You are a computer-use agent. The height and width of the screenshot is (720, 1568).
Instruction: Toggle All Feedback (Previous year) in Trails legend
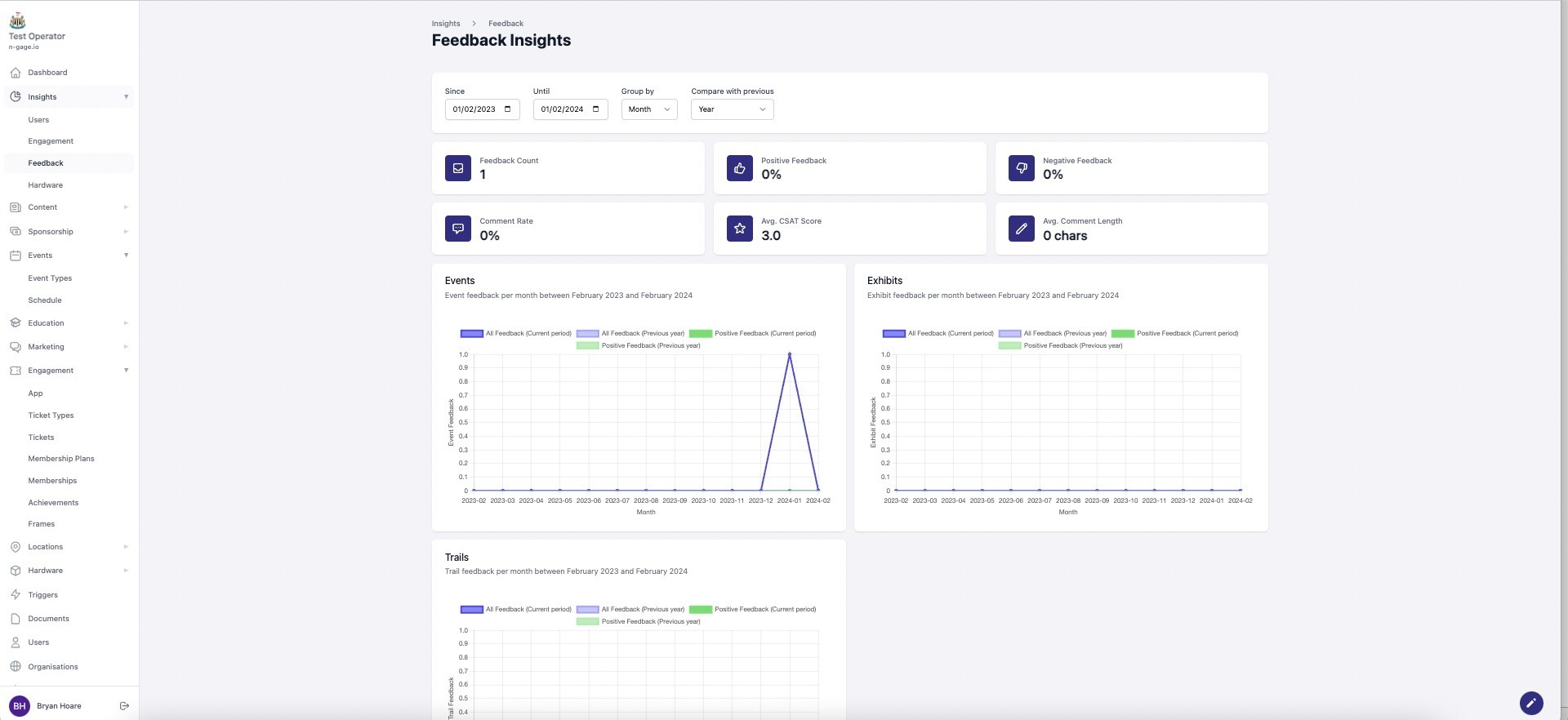[x=630, y=610]
